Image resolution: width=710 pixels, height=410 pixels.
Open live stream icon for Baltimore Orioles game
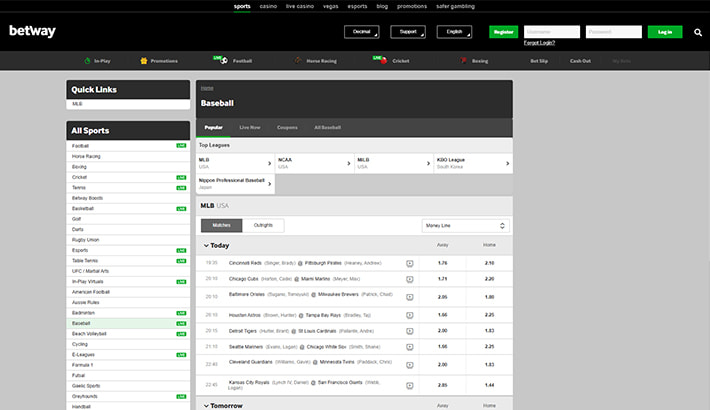coord(409,297)
